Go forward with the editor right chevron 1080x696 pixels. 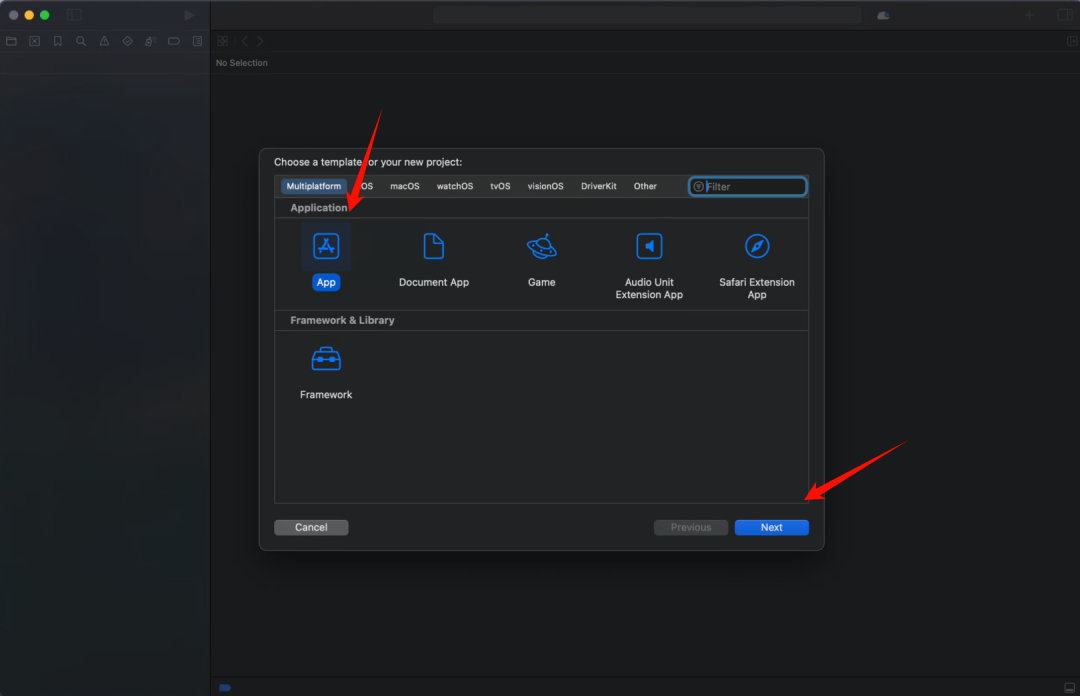pos(260,41)
